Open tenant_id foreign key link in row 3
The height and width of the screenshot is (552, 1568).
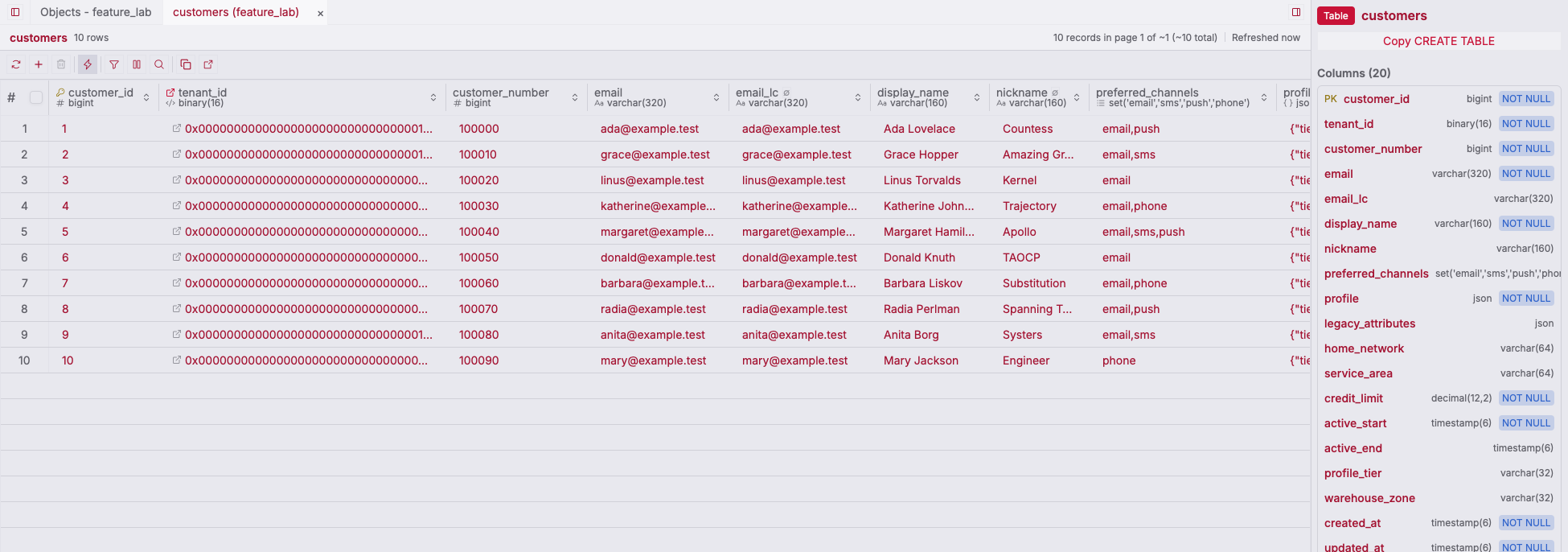176,179
